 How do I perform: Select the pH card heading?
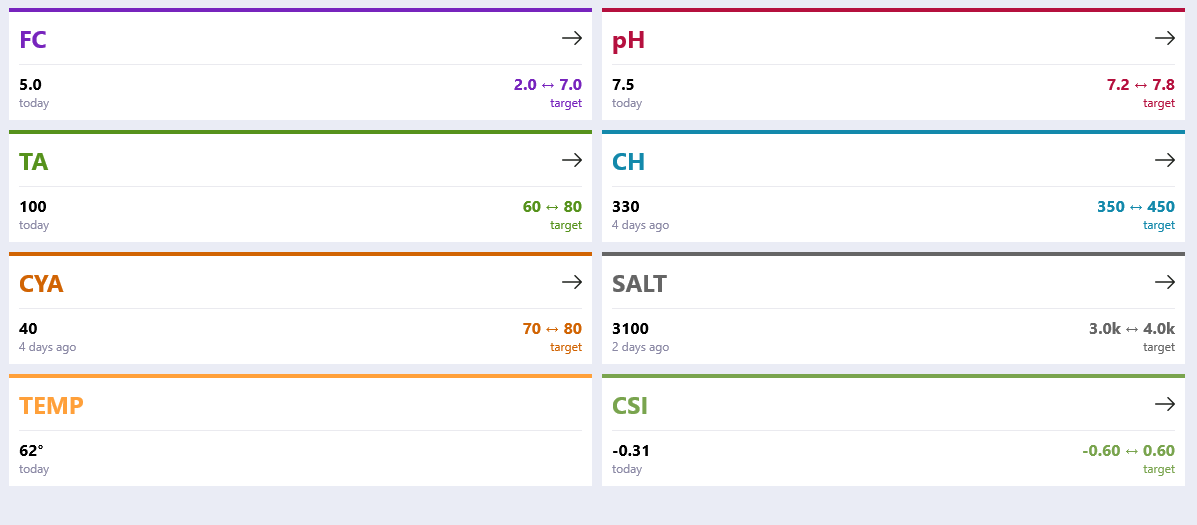(628, 40)
